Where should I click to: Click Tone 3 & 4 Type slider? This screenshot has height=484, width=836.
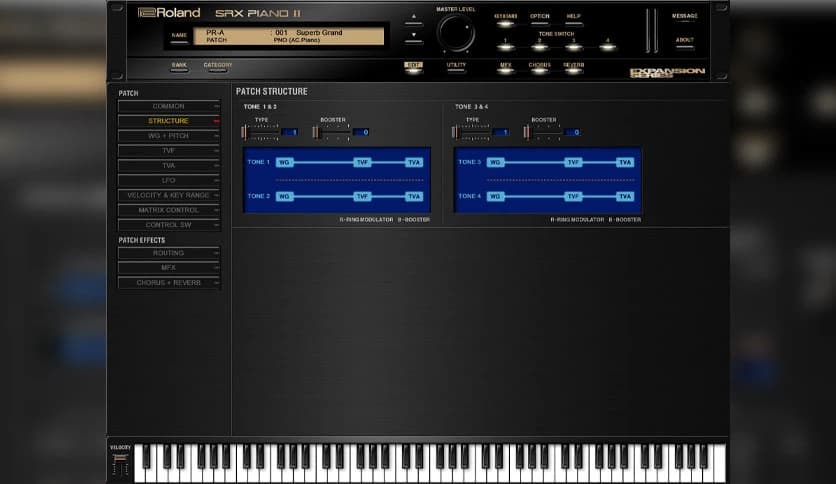tap(471, 132)
